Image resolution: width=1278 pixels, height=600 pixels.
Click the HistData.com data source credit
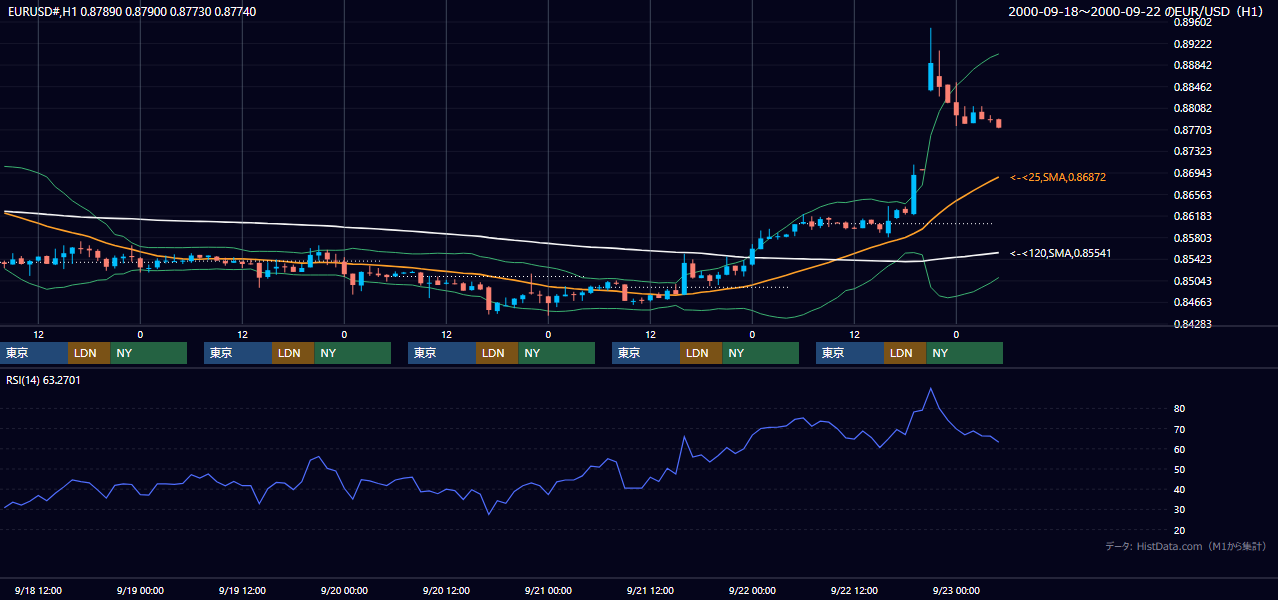tap(1186, 546)
